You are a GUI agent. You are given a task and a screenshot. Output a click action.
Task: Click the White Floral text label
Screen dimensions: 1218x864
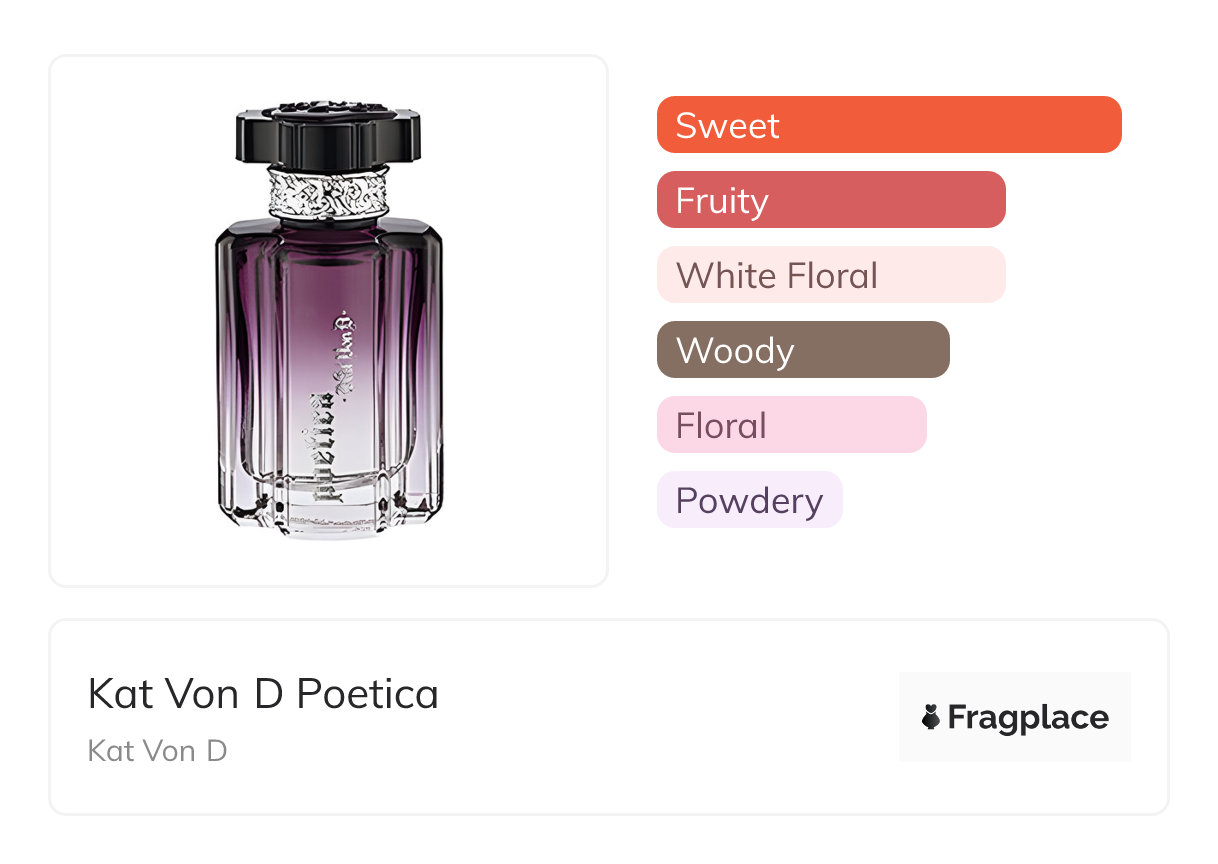point(777,276)
